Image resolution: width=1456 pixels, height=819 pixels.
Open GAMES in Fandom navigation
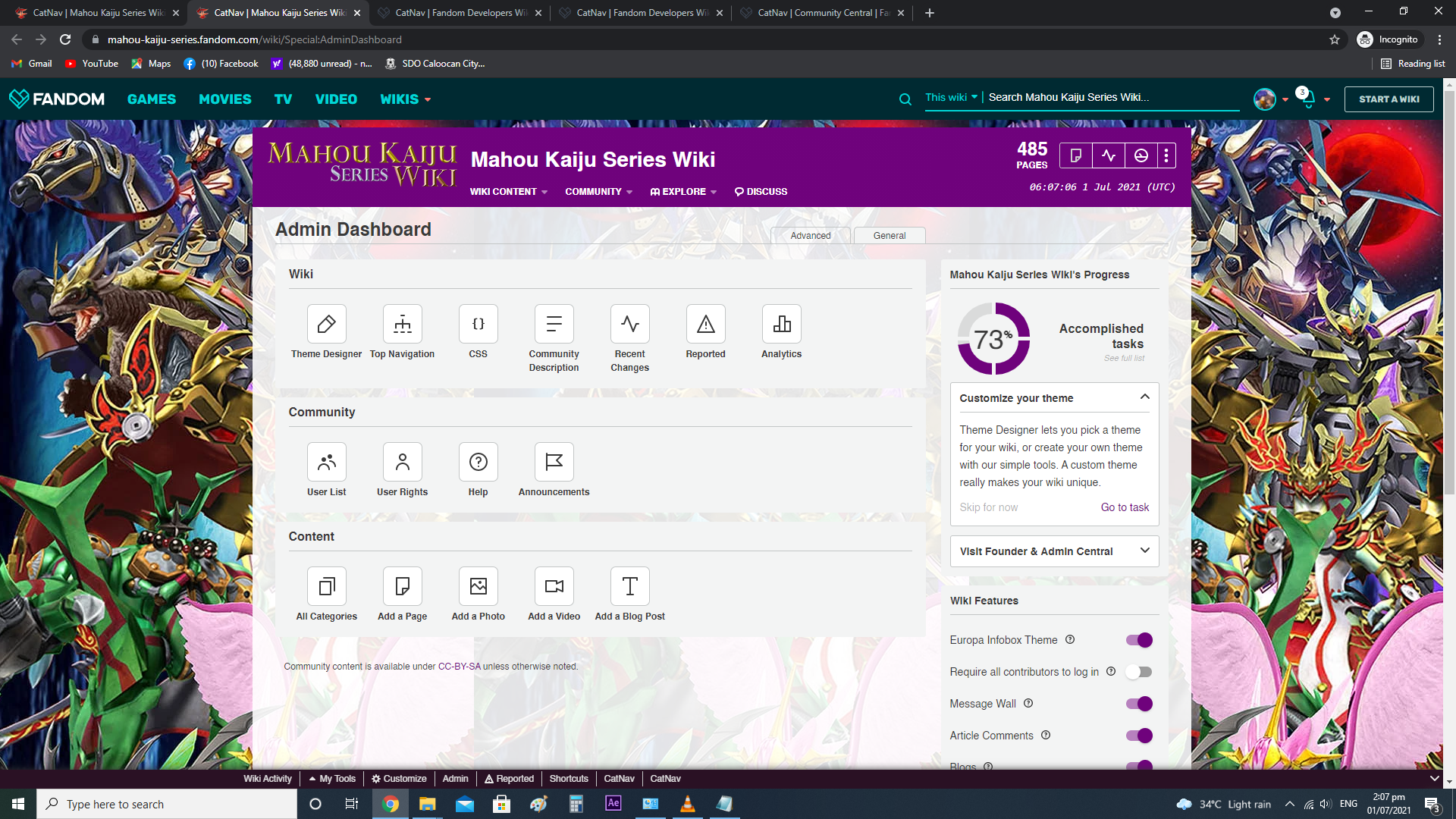152,99
